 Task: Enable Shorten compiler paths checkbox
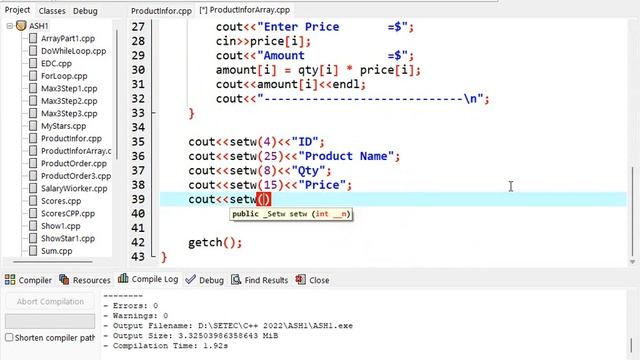[x=9, y=338]
